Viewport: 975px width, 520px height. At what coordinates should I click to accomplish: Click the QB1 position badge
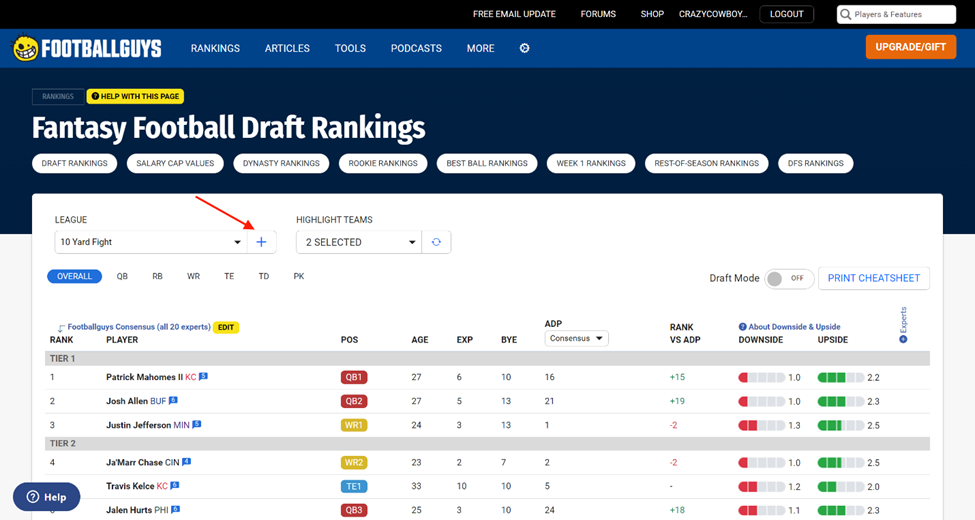click(x=354, y=377)
